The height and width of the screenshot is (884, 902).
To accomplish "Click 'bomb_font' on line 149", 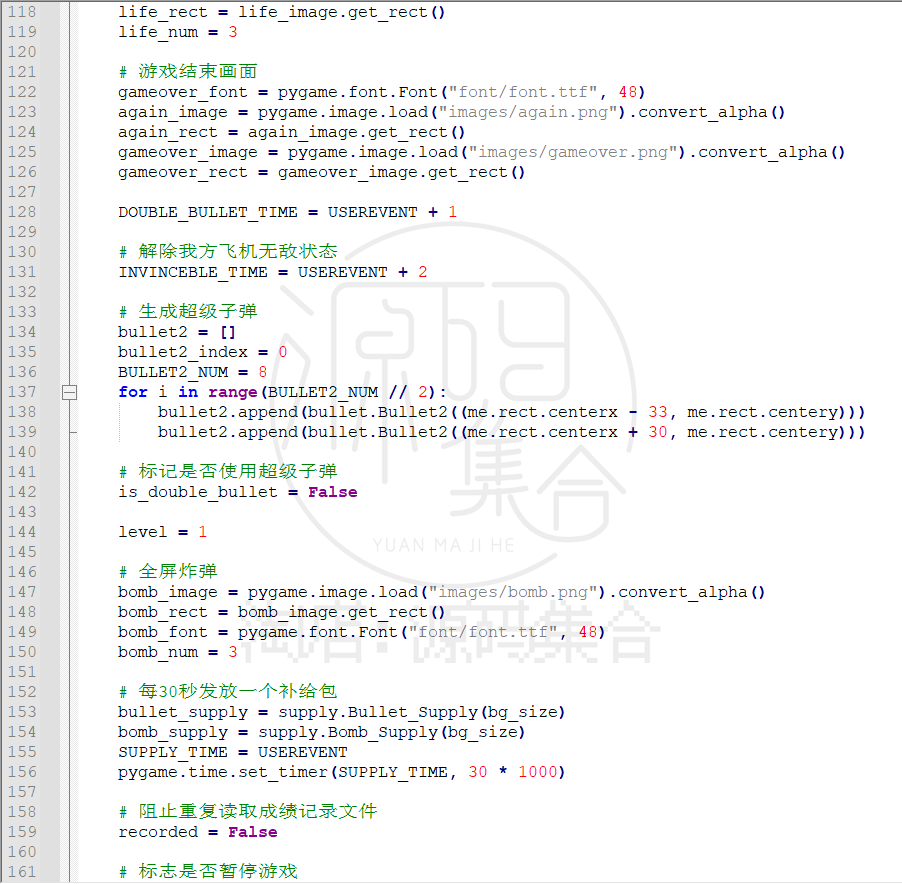I will pos(163,632).
